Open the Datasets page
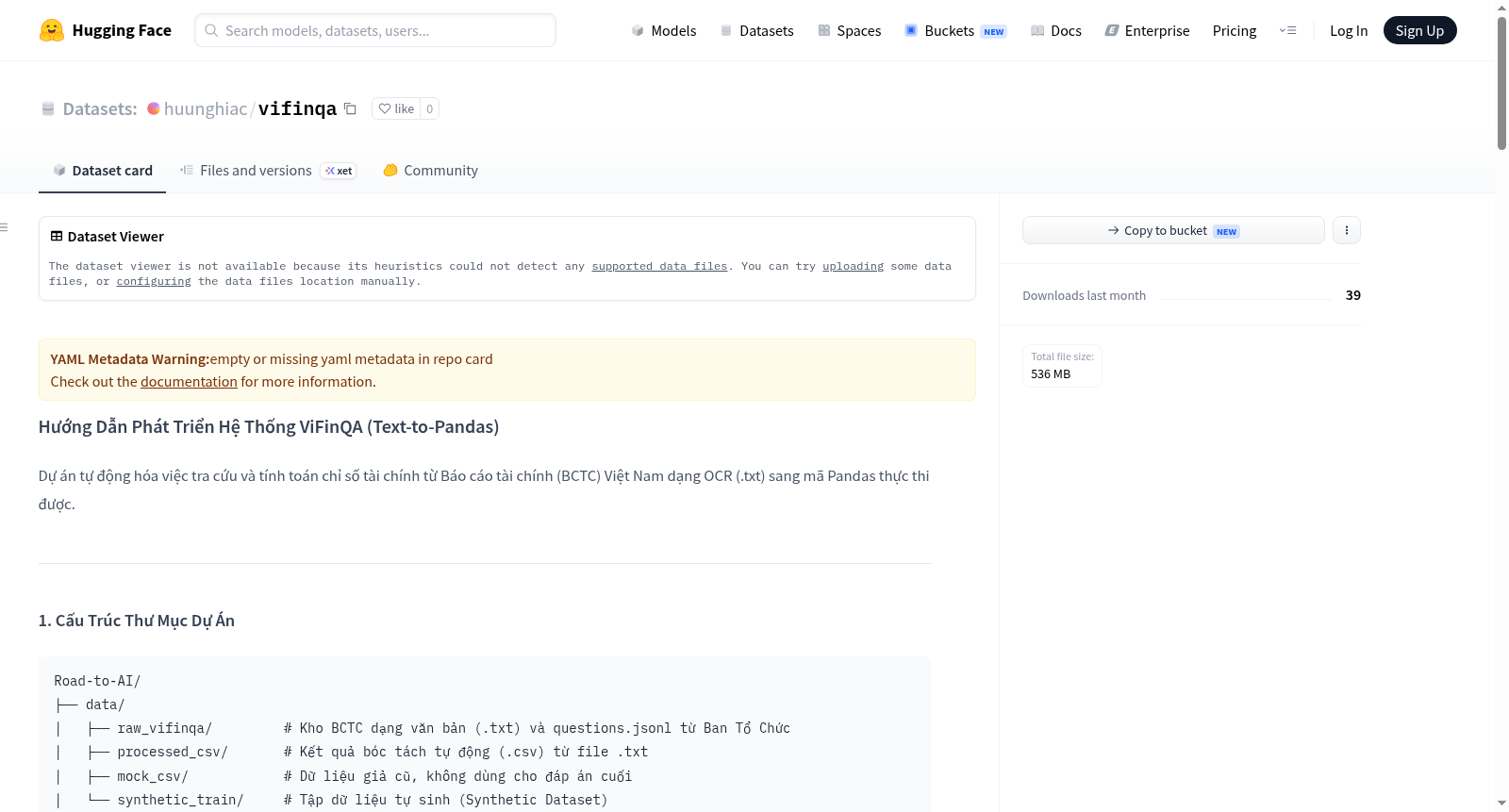 click(757, 30)
